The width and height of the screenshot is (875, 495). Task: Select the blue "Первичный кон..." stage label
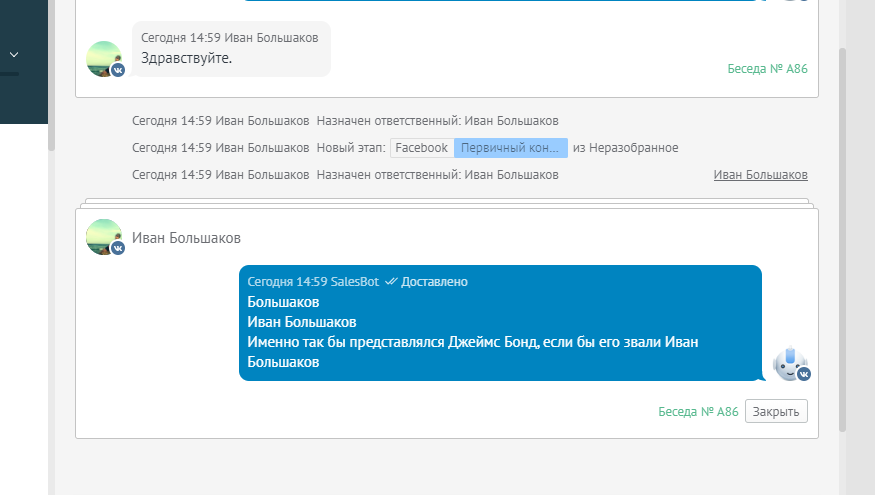tap(510, 148)
